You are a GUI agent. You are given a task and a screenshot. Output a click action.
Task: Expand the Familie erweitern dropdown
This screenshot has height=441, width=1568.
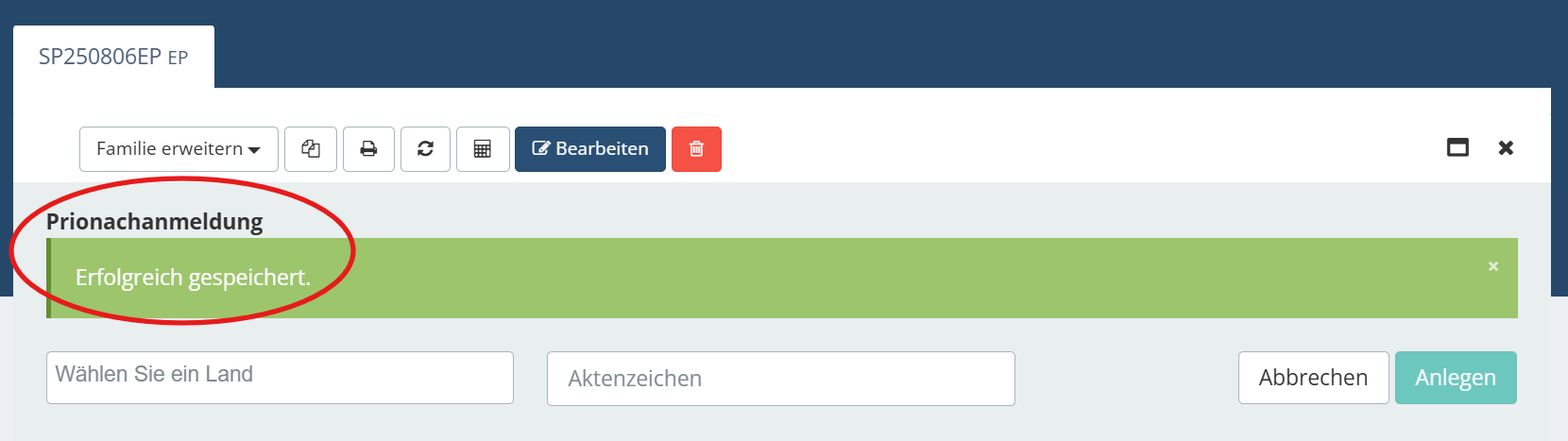(179, 149)
